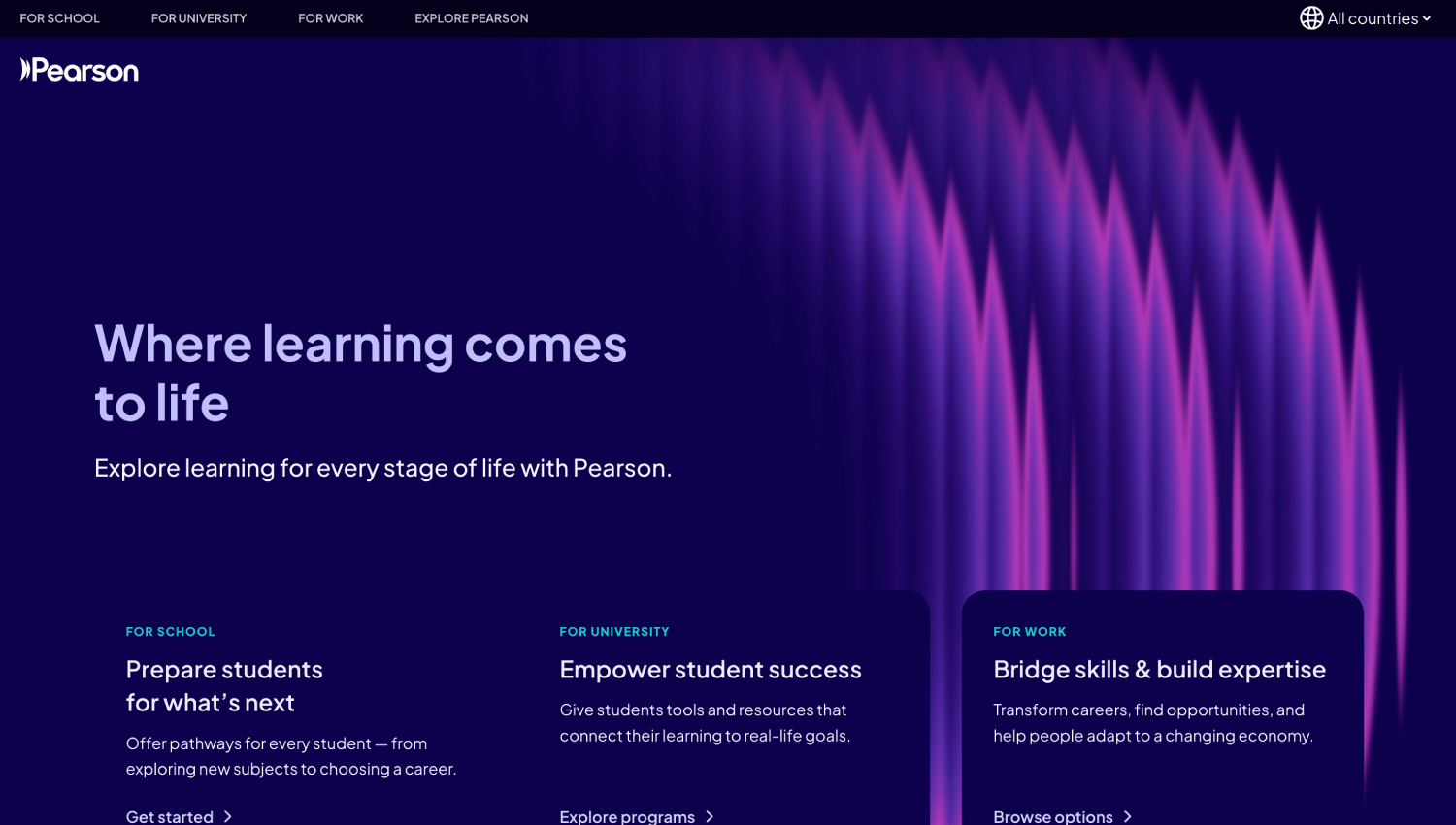Click the text 'Give students tools and resources'
The width and height of the screenshot is (1456, 825).
705,723
